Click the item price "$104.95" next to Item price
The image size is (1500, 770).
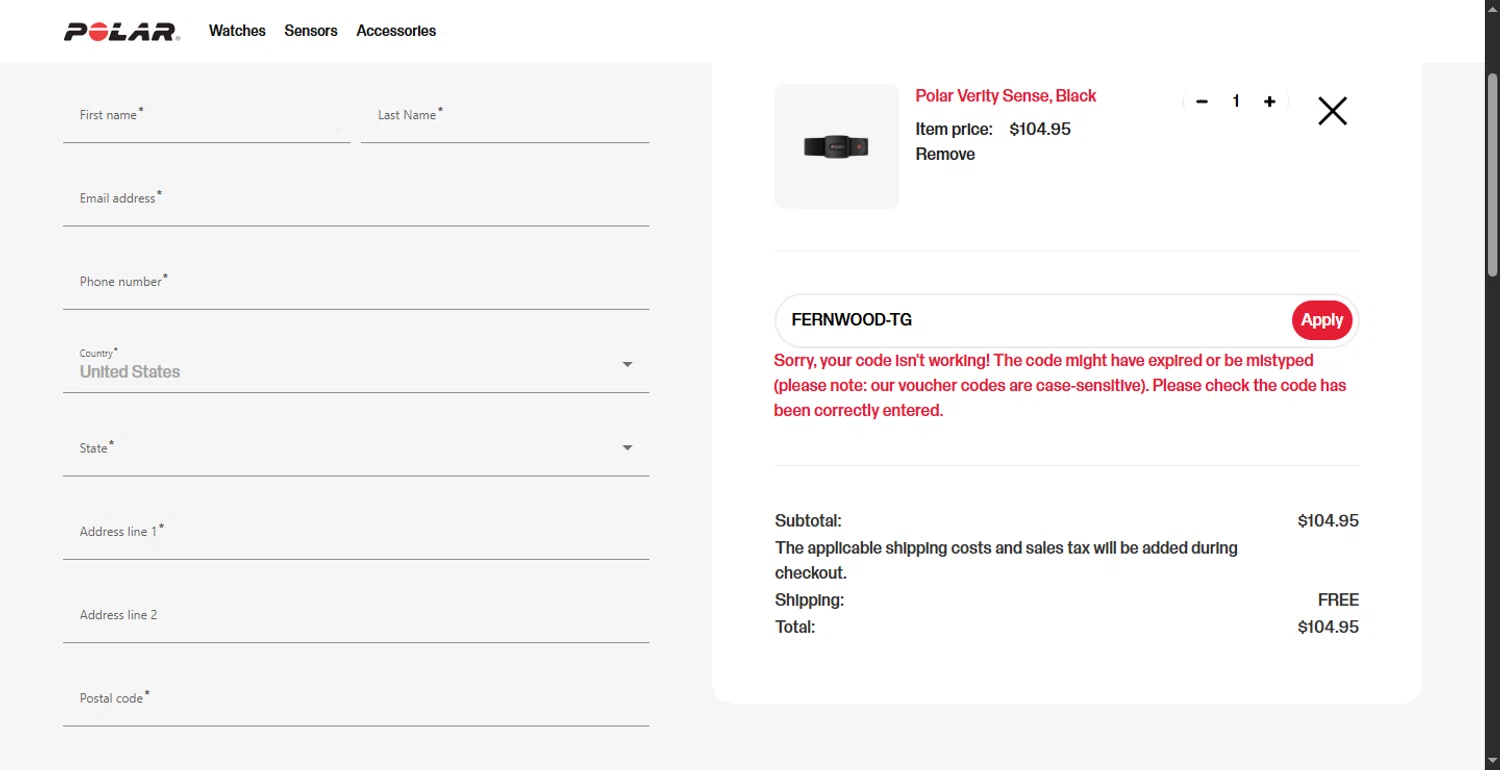click(x=1040, y=129)
